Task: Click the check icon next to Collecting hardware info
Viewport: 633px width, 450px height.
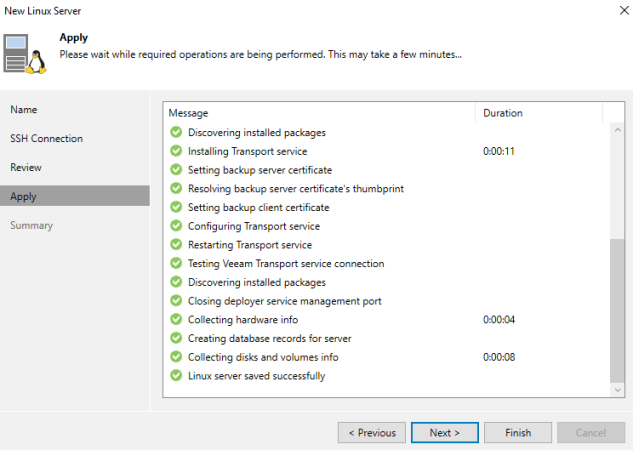Action: pos(176,320)
